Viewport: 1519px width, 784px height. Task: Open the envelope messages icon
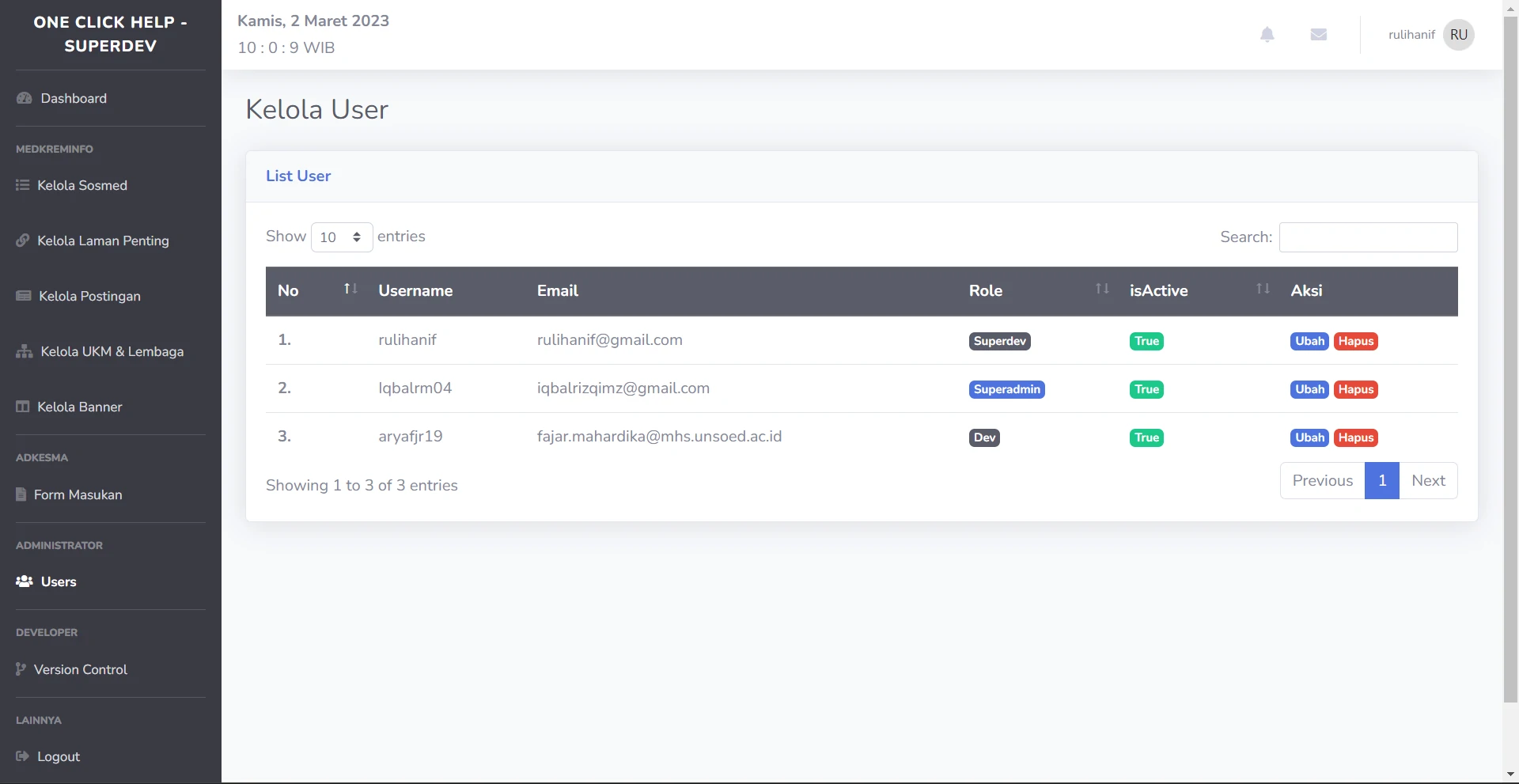[x=1318, y=35]
